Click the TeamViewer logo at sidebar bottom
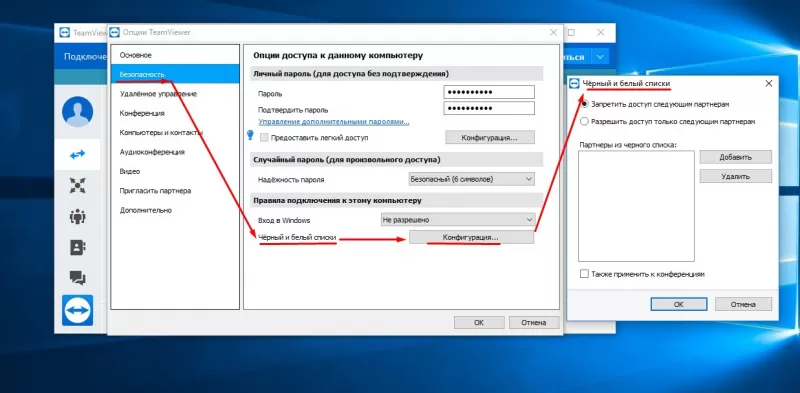The width and height of the screenshot is (800, 393). 78,310
